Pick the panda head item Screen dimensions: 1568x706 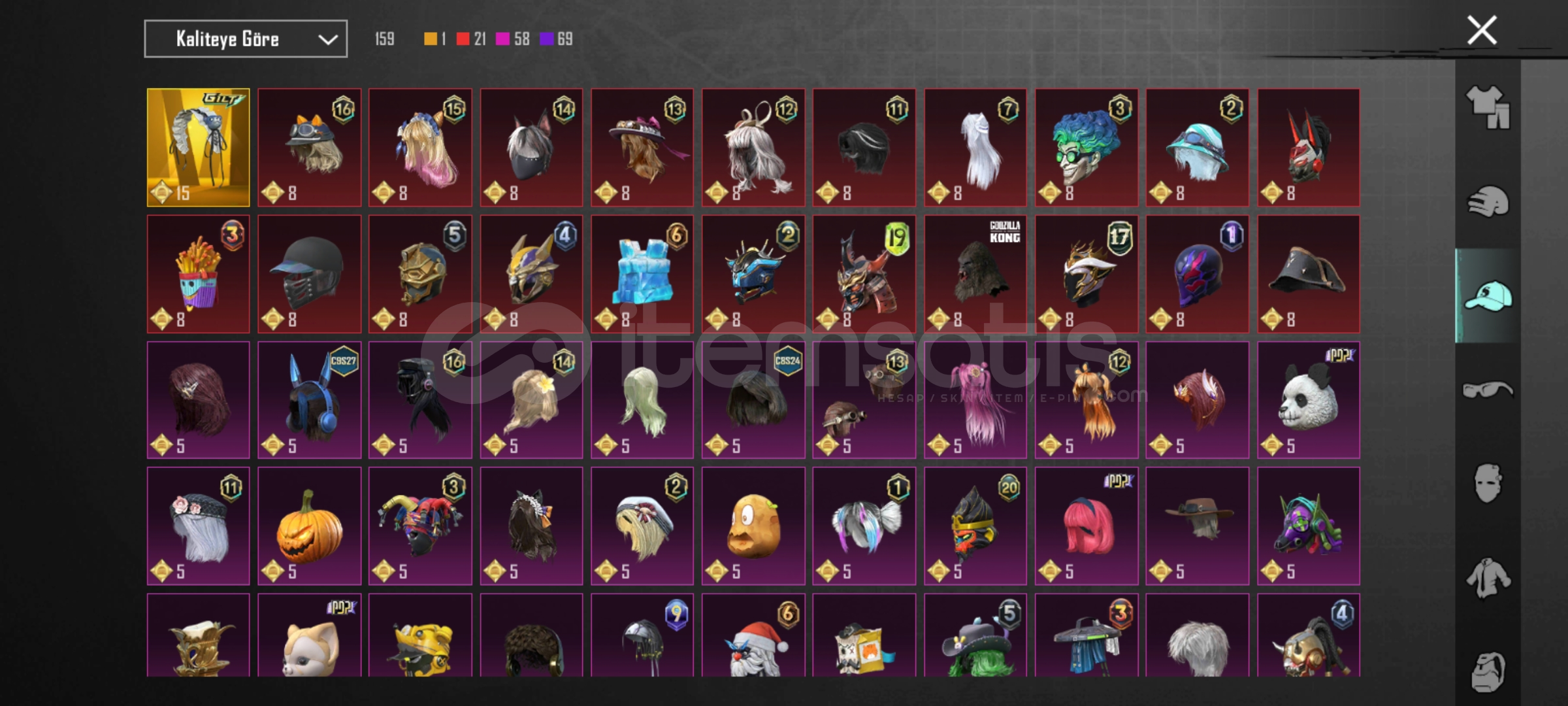click(1309, 400)
